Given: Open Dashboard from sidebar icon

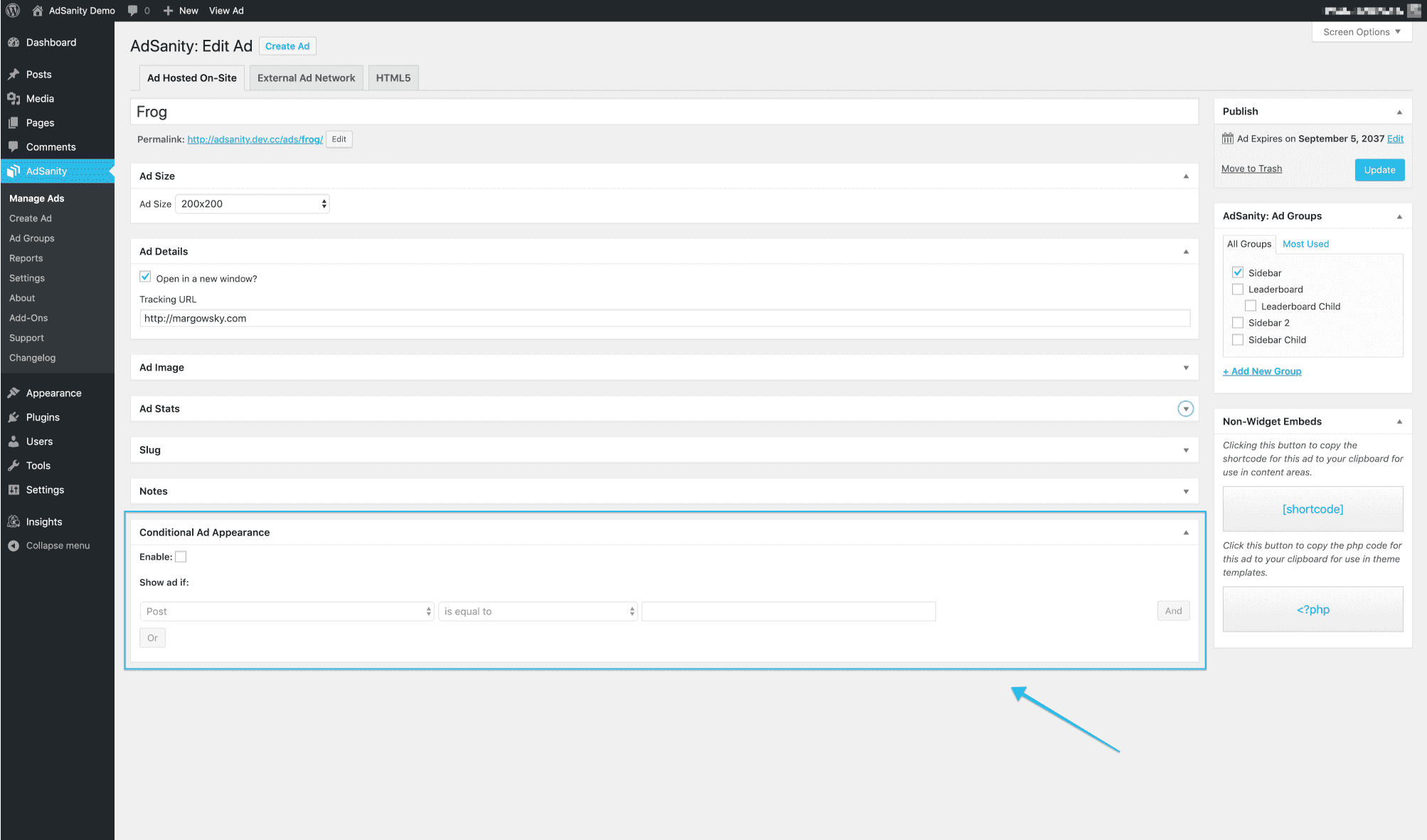Looking at the screenshot, I should pos(14,43).
